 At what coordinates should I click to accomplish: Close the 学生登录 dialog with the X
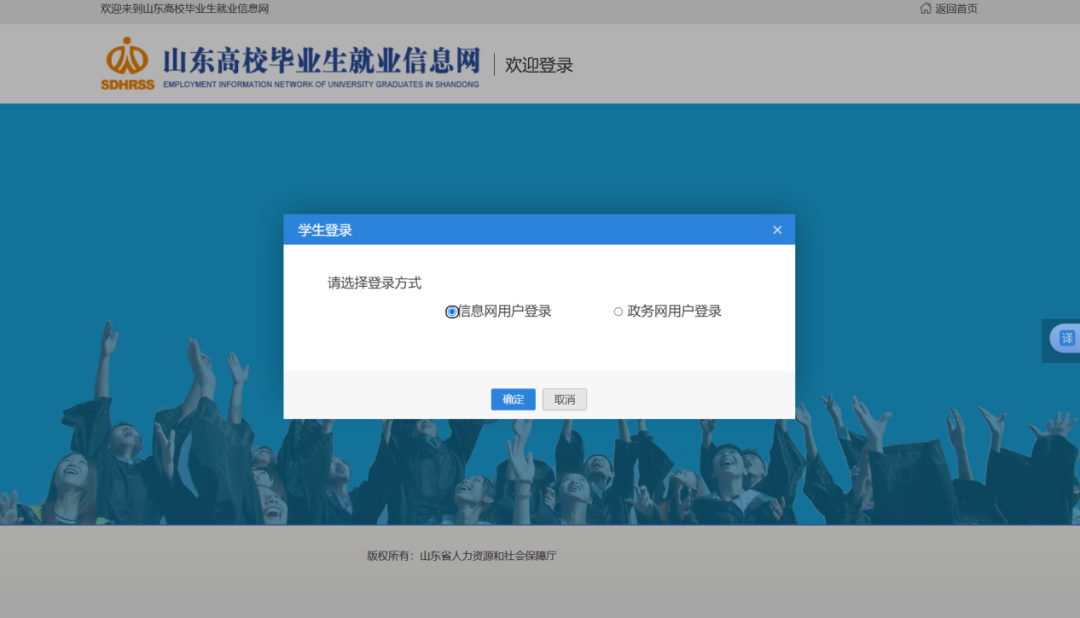(x=777, y=230)
